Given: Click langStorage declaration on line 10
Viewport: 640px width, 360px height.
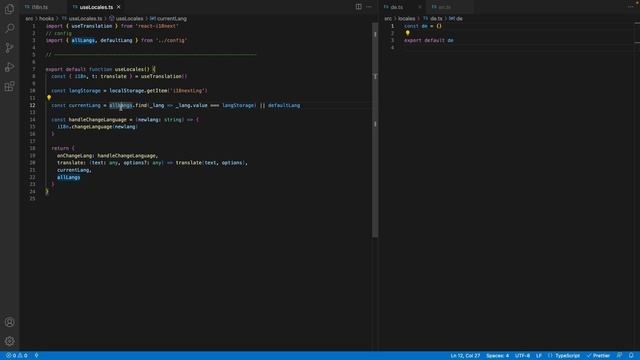Looking at the screenshot, I should (84, 91).
